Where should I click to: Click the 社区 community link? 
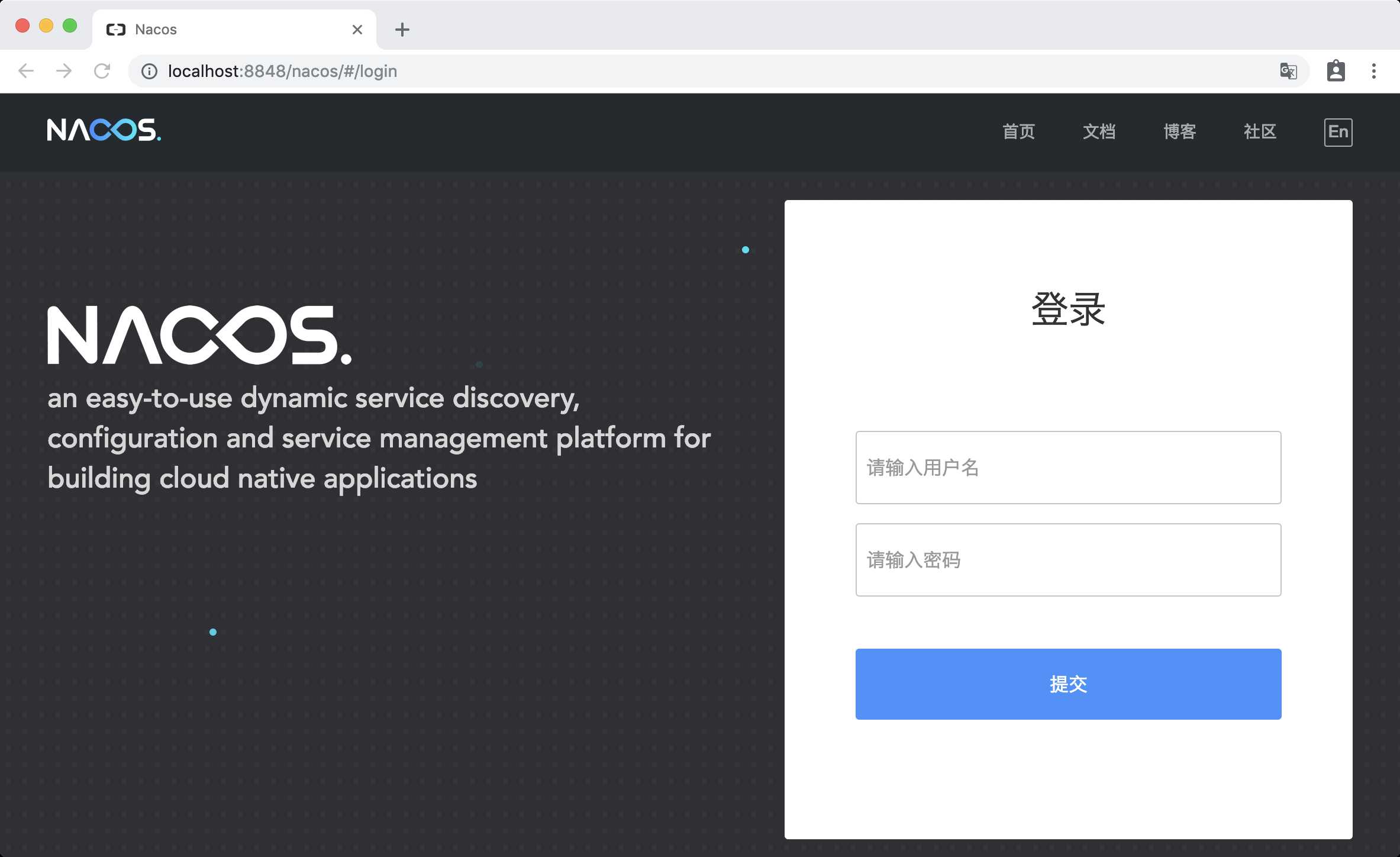[x=1260, y=131]
